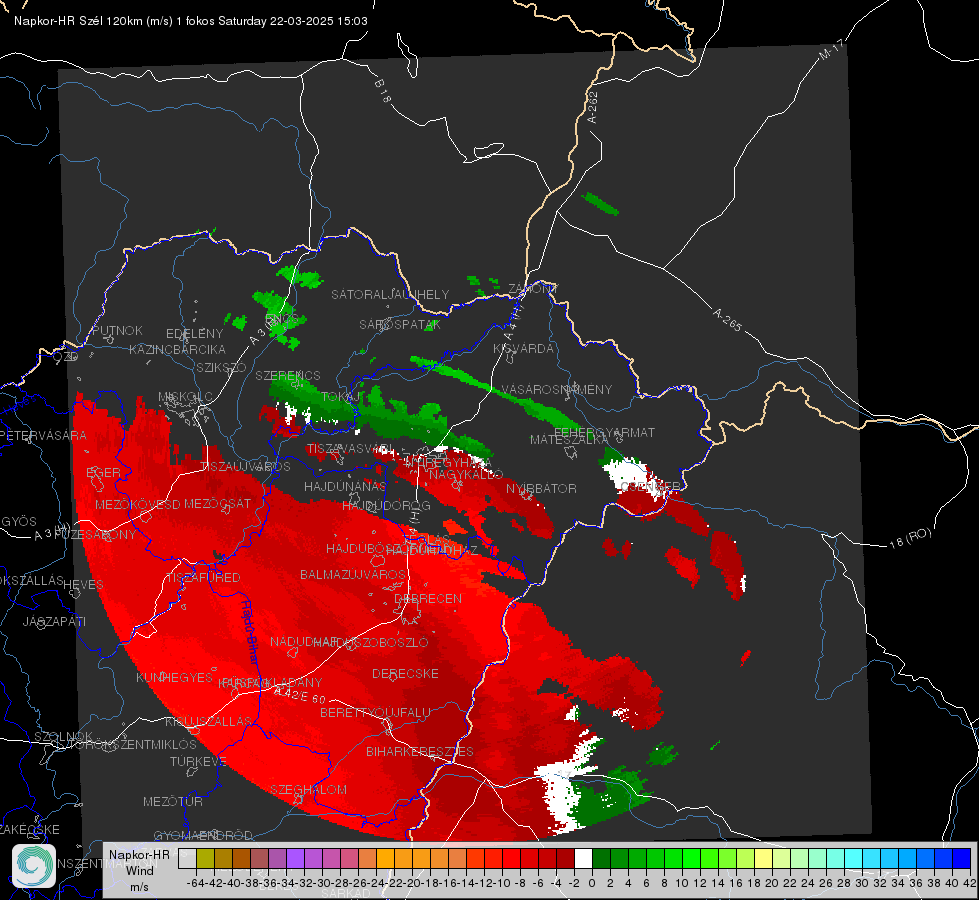The height and width of the screenshot is (900, 979).
Task: Click the NYIRBATOR label
Action: click(x=541, y=488)
